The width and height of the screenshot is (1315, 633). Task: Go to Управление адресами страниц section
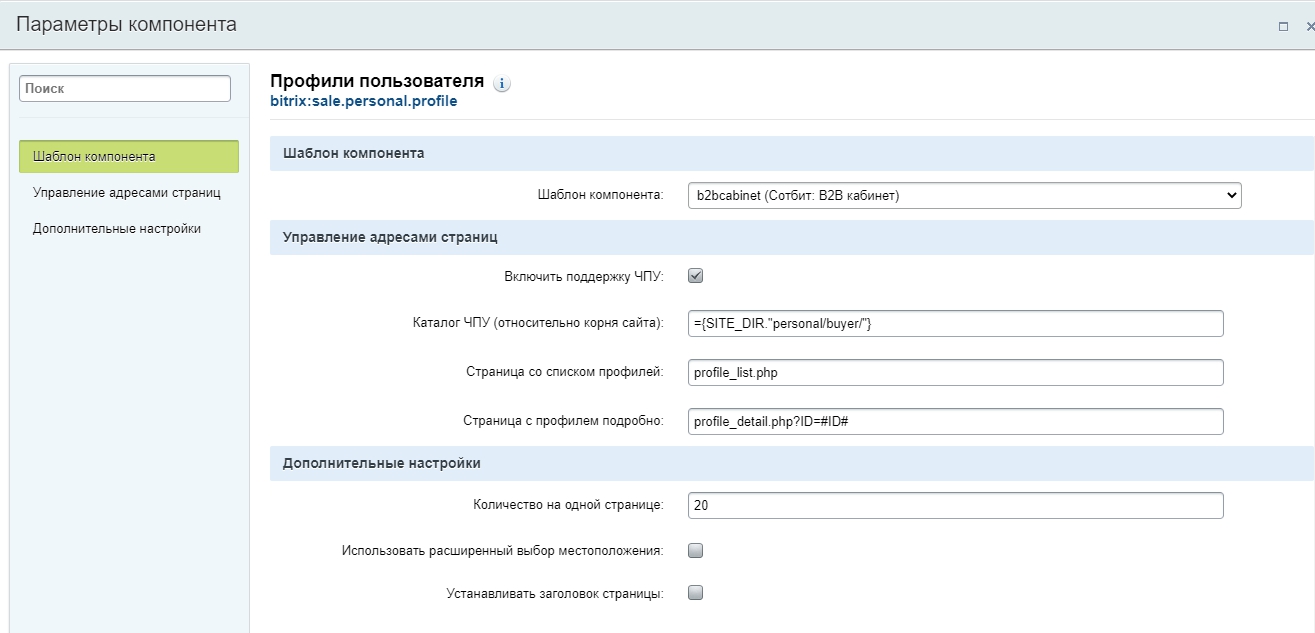[127, 192]
